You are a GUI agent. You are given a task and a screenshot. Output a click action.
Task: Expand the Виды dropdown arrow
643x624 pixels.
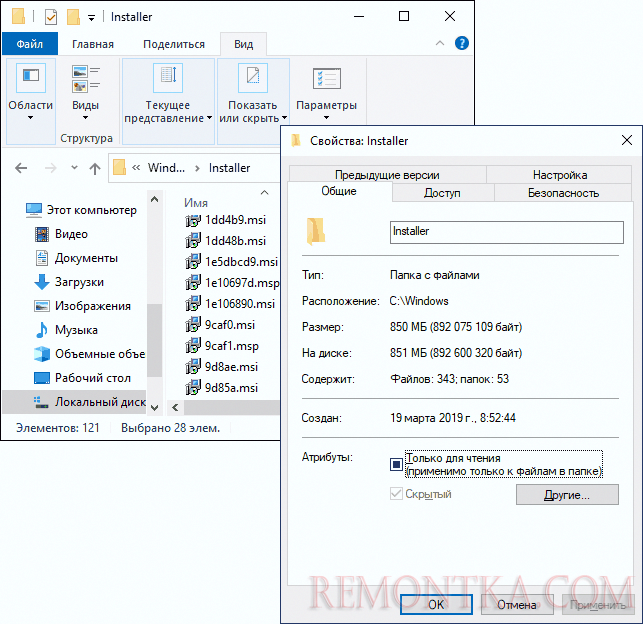85,118
